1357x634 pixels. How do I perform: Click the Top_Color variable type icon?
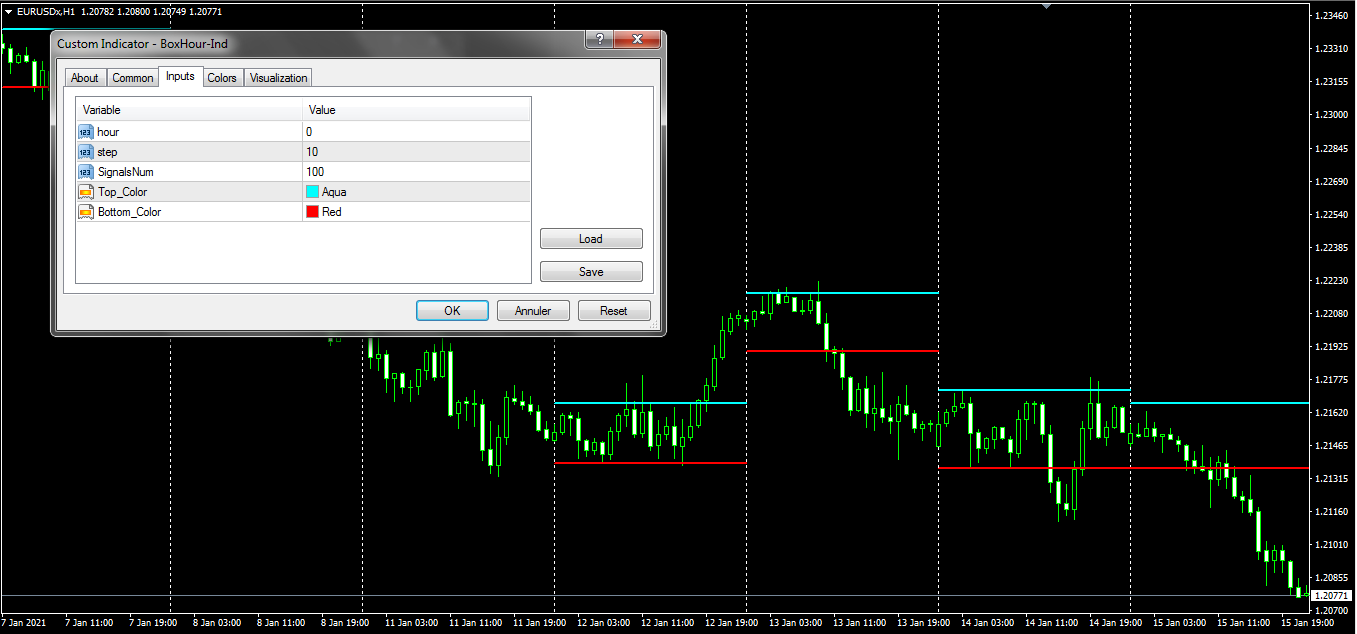pos(85,192)
